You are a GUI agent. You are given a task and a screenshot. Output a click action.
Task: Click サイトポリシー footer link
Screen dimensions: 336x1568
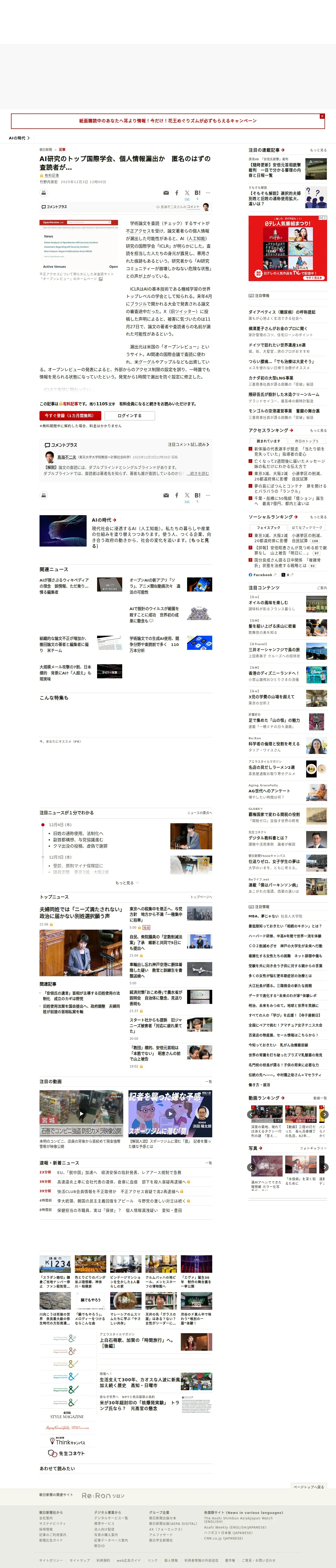[x=51, y=1560]
